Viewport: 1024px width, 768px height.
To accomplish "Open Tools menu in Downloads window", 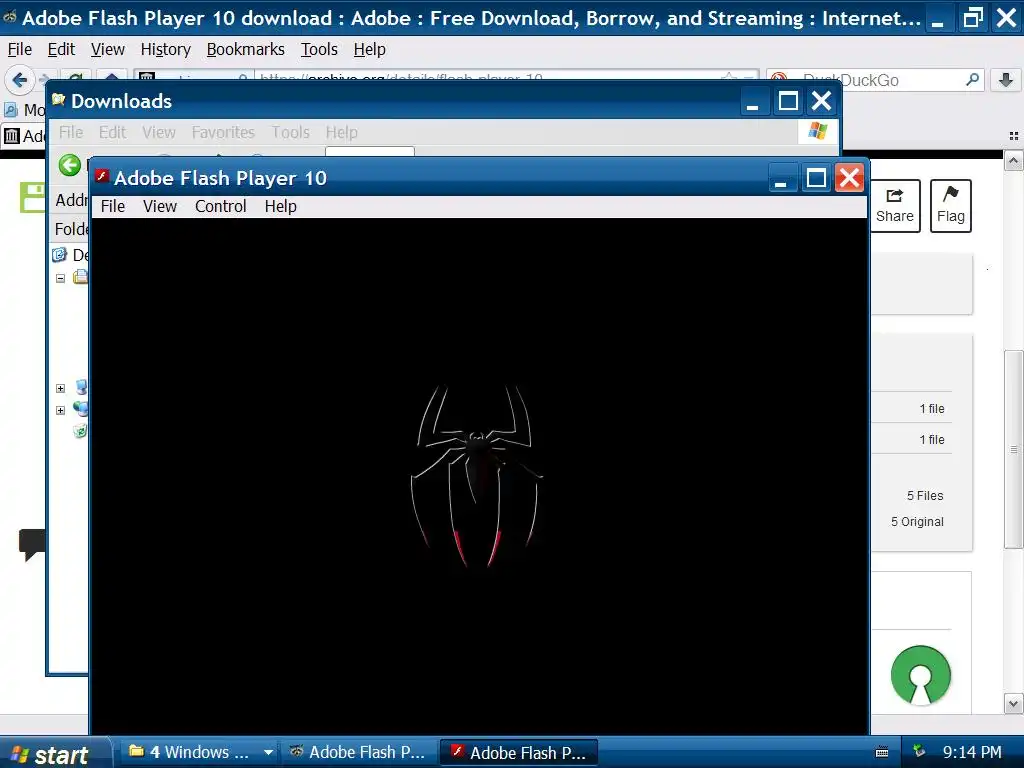I will tap(290, 133).
